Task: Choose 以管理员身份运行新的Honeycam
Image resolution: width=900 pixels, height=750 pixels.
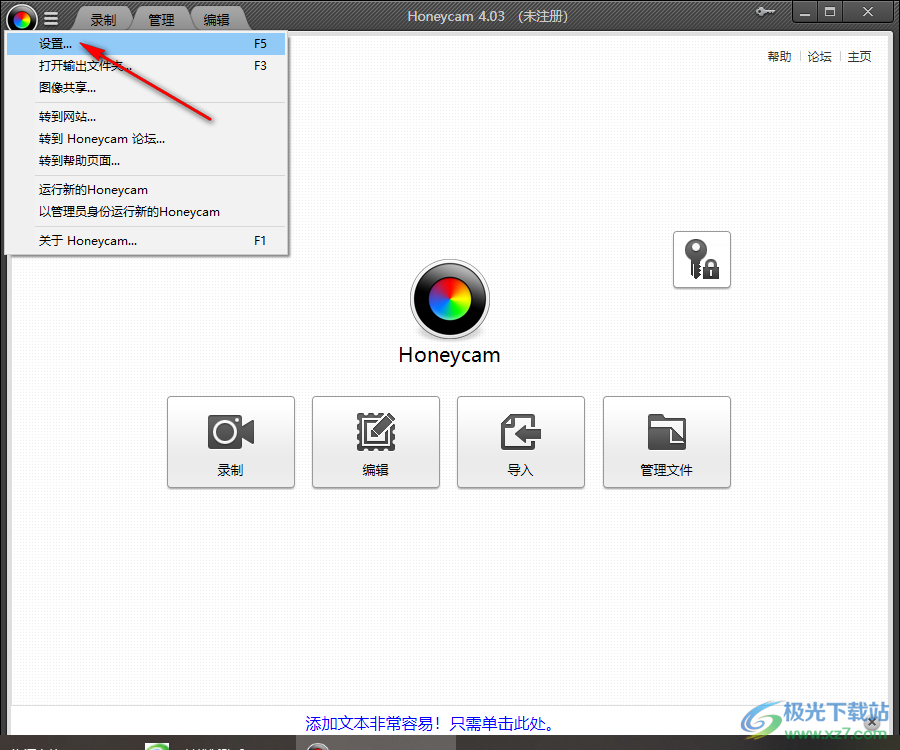Action: pos(146,211)
